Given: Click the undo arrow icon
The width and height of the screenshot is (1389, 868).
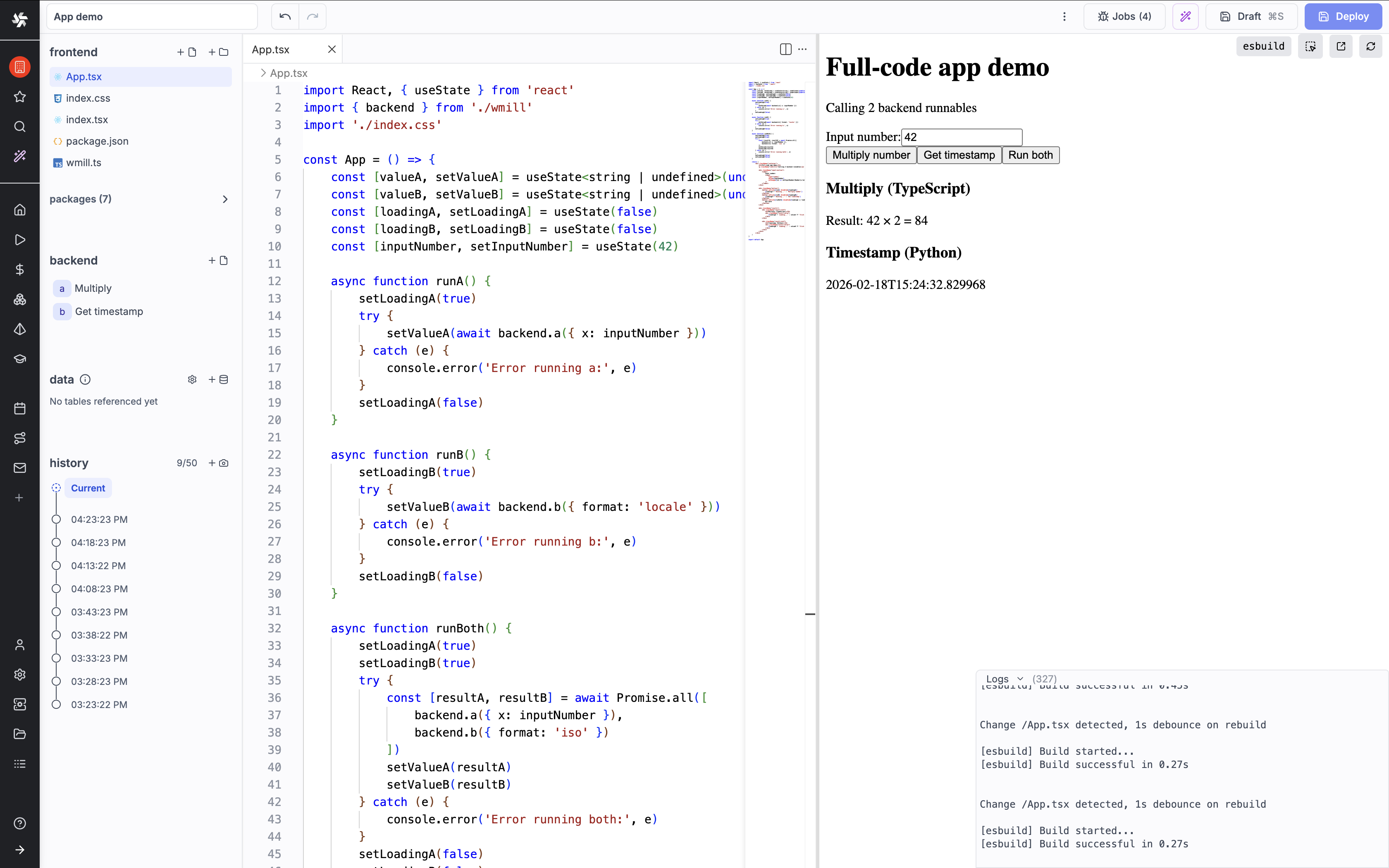Looking at the screenshot, I should [285, 17].
